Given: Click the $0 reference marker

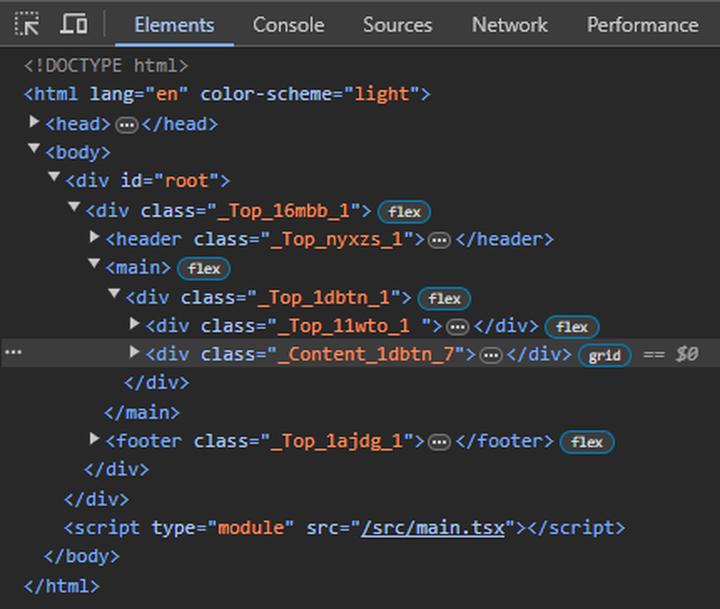Looking at the screenshot, I should [x=687, y=354].
